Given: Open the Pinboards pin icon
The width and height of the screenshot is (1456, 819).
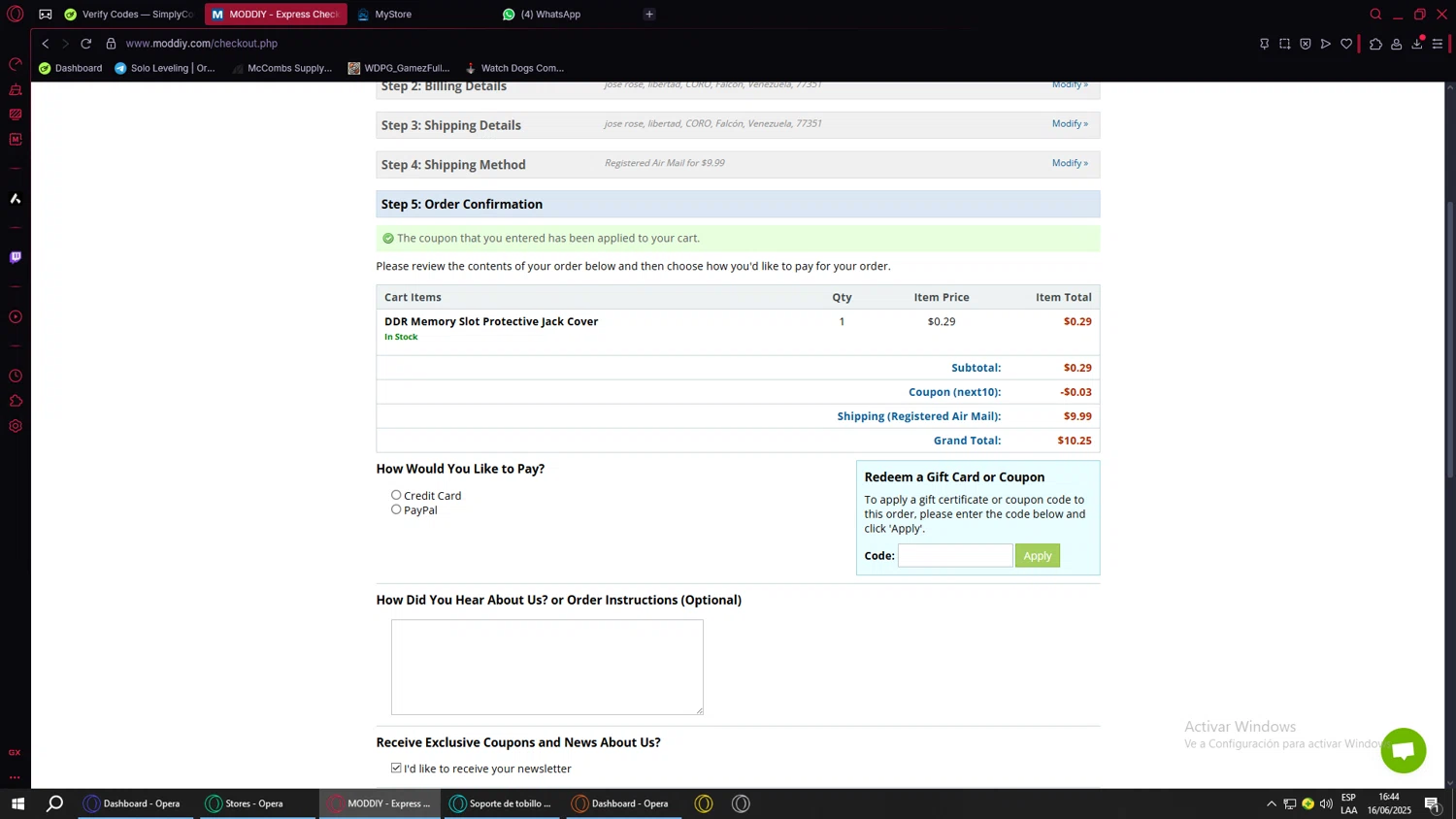Looking at the screenshot, I should [1264, 44].
